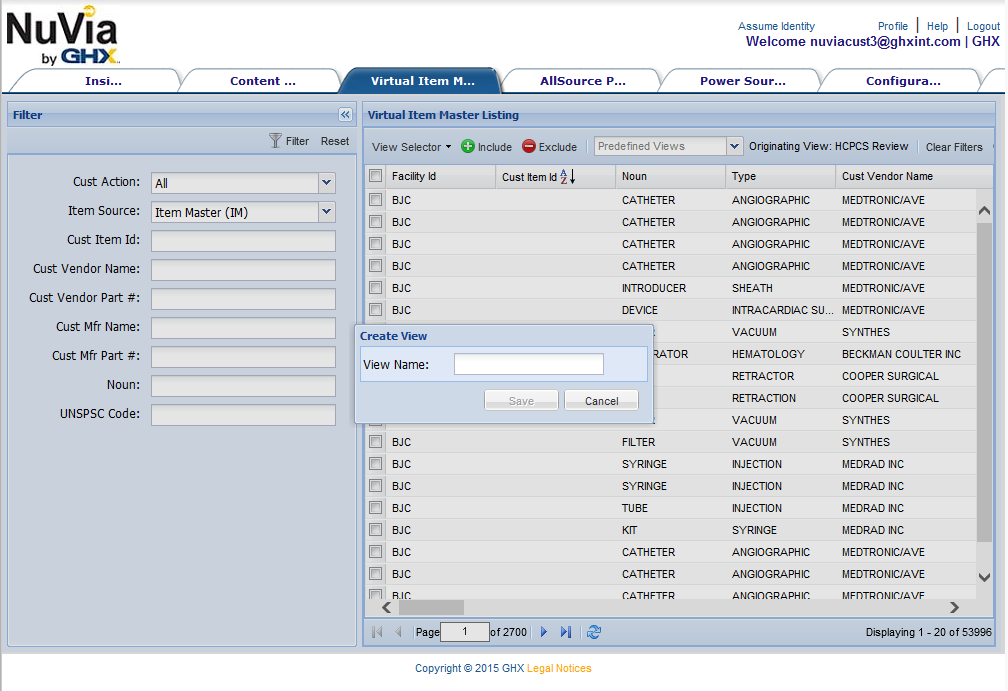The image size is (1008, 691).
Task: Click the red Exclude button
Action: [x=550, y=147]
